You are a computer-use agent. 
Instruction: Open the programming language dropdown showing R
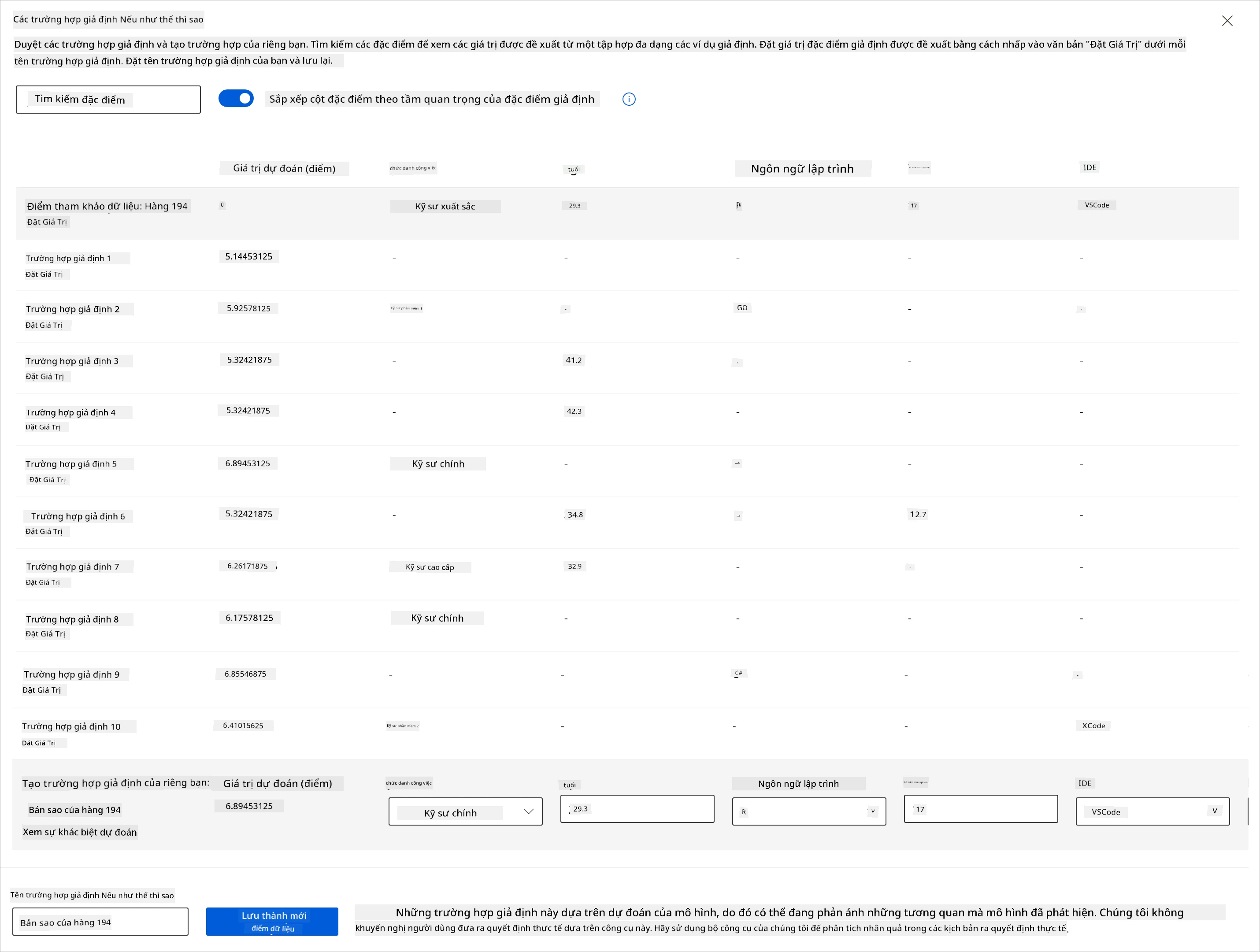tap(809, 812)
